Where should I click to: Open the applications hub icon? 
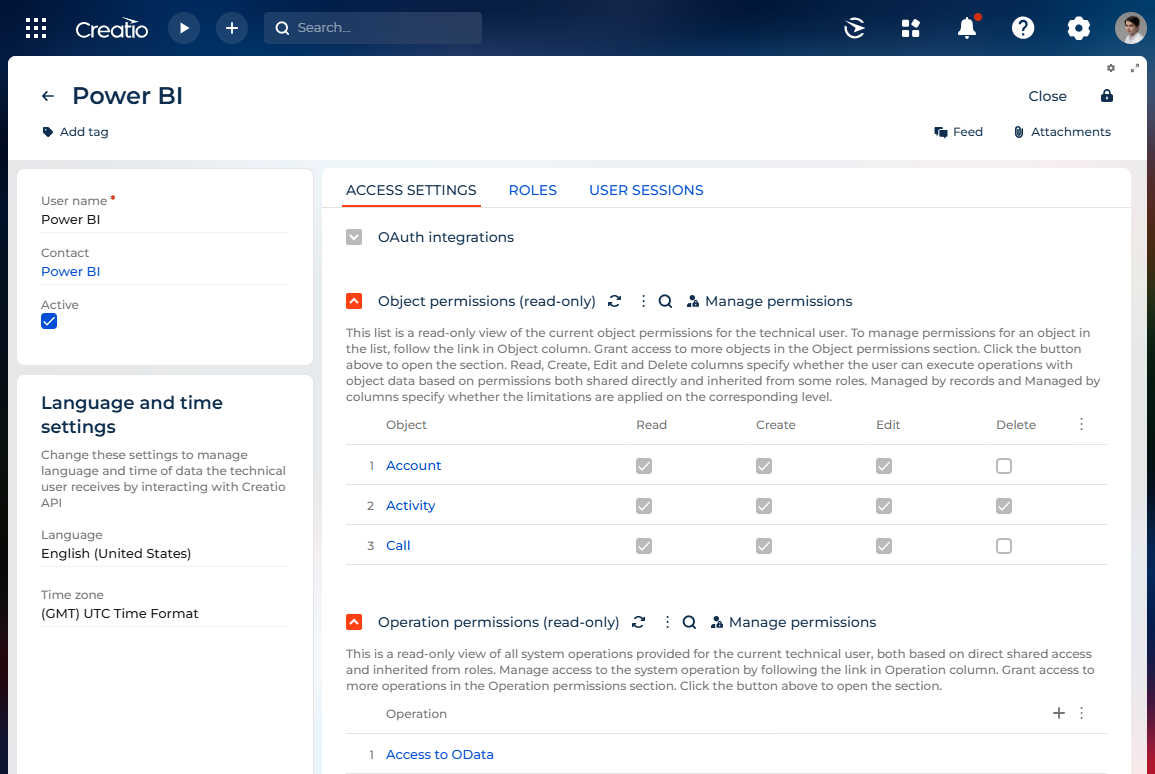[910, 28]
